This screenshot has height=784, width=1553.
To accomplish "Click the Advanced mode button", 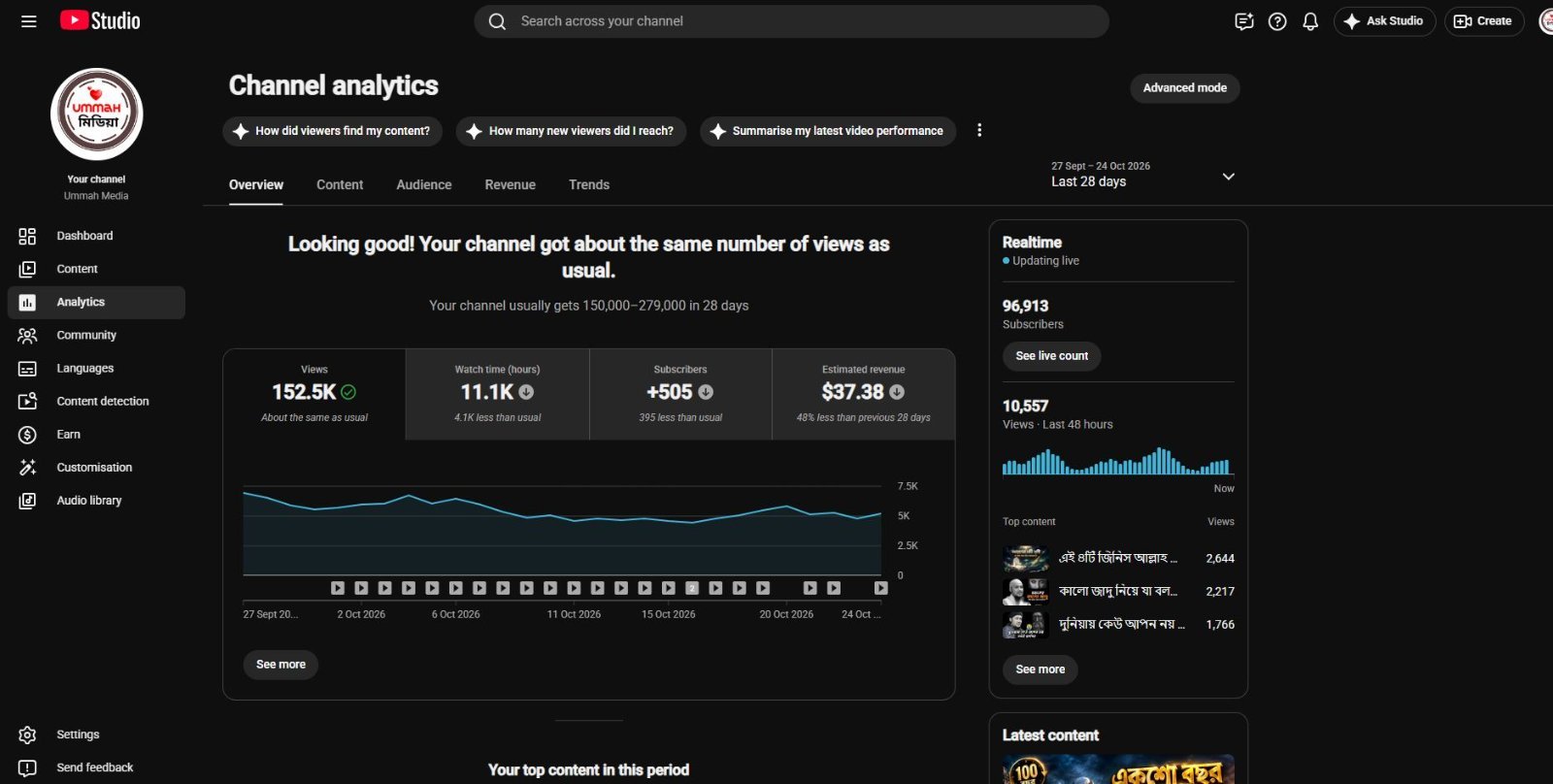I will tap(1184, 88).
